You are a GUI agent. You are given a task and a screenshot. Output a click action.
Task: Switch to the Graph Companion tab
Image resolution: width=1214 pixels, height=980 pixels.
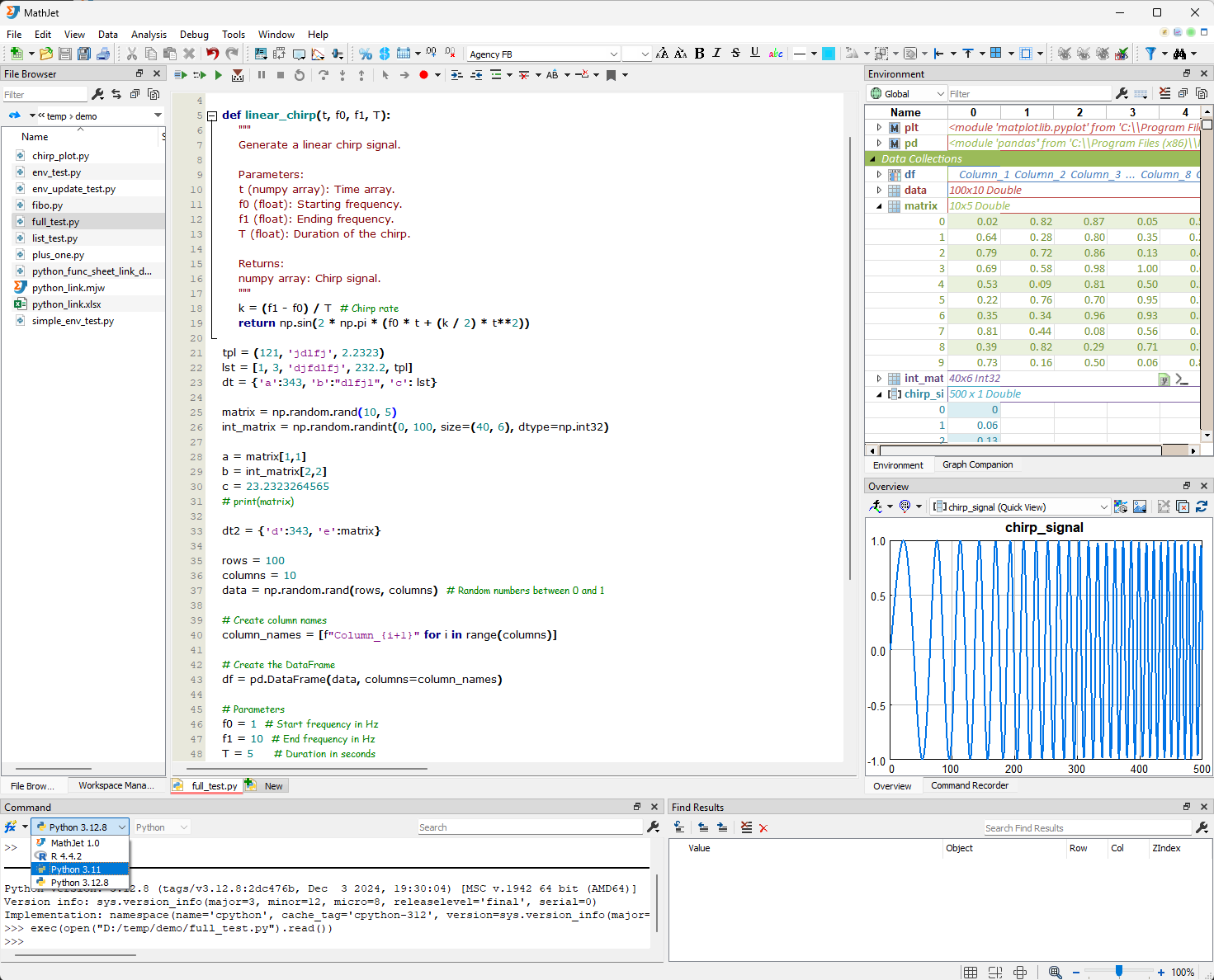(977, 464)
